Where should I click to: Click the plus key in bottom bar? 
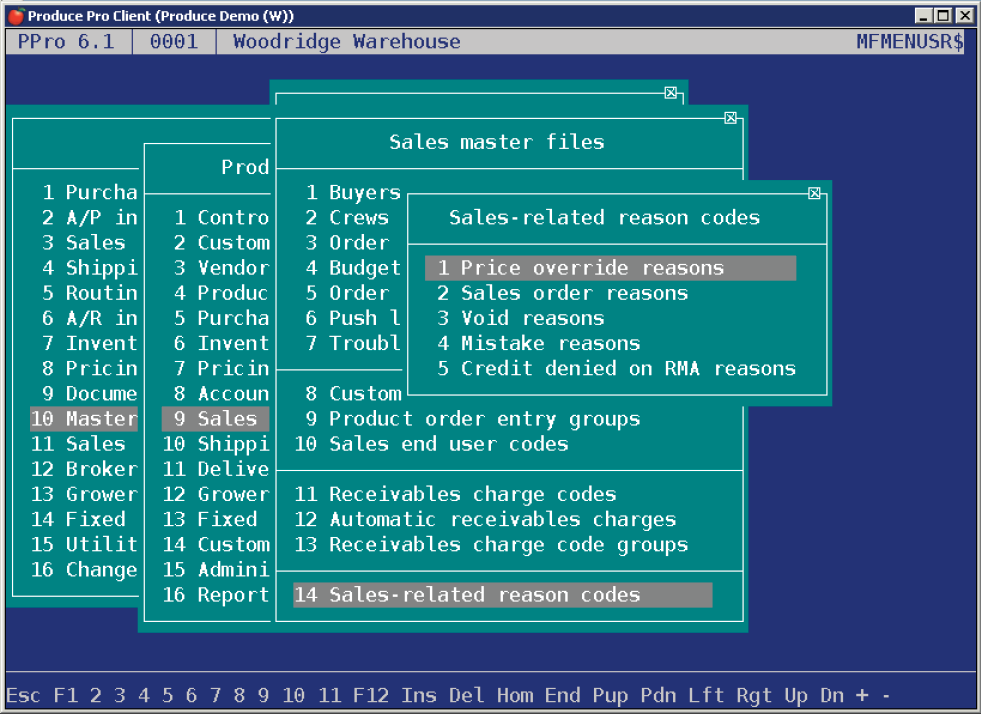coord(862,695)
